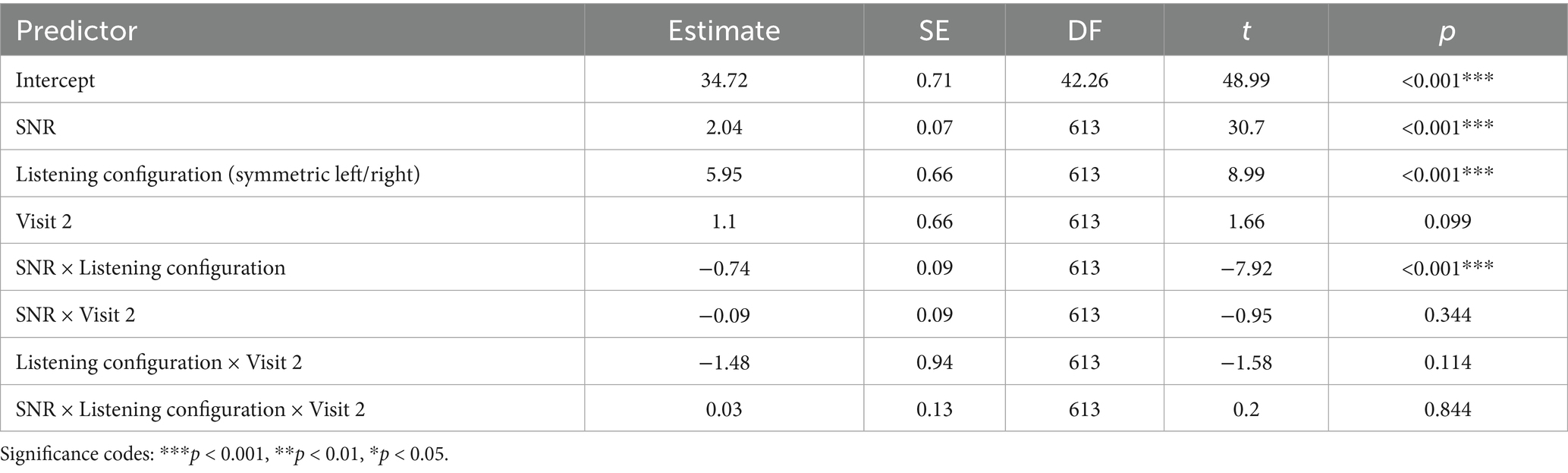
Task: Click the SNR × Listening configuration label
Action: pos(150,268)
